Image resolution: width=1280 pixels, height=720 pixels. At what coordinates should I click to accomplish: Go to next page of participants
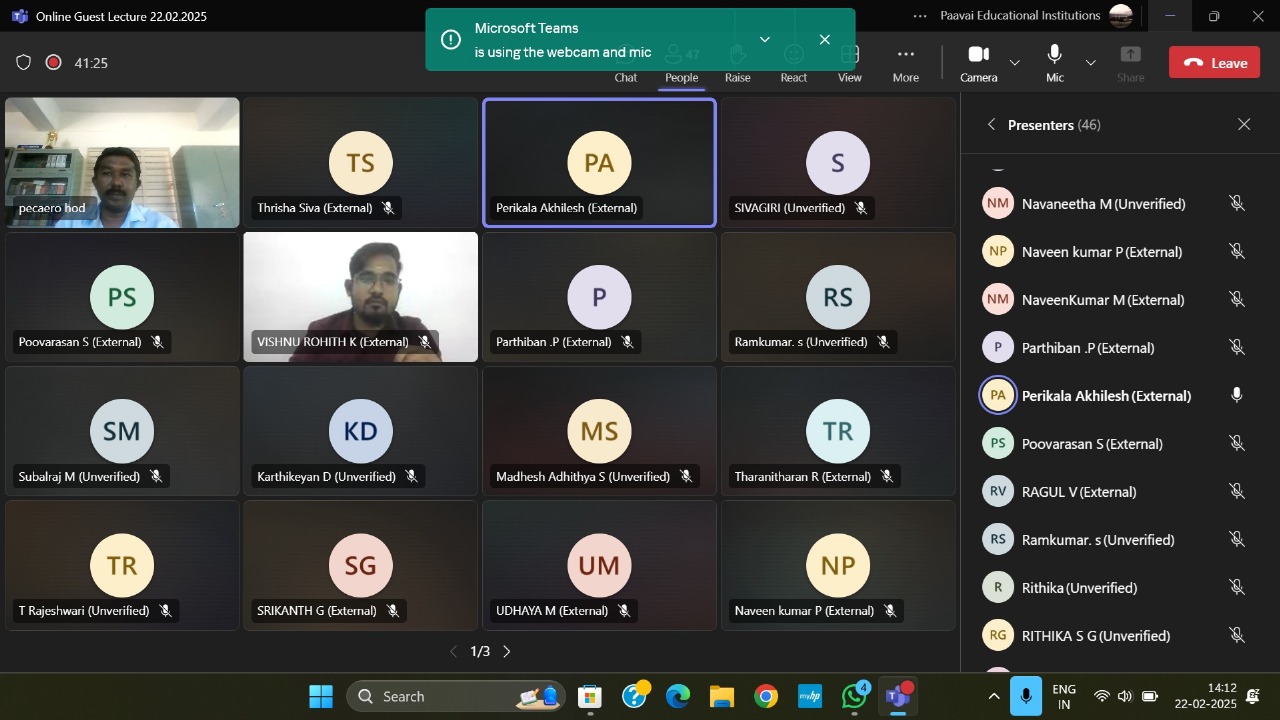coord(507,652)
